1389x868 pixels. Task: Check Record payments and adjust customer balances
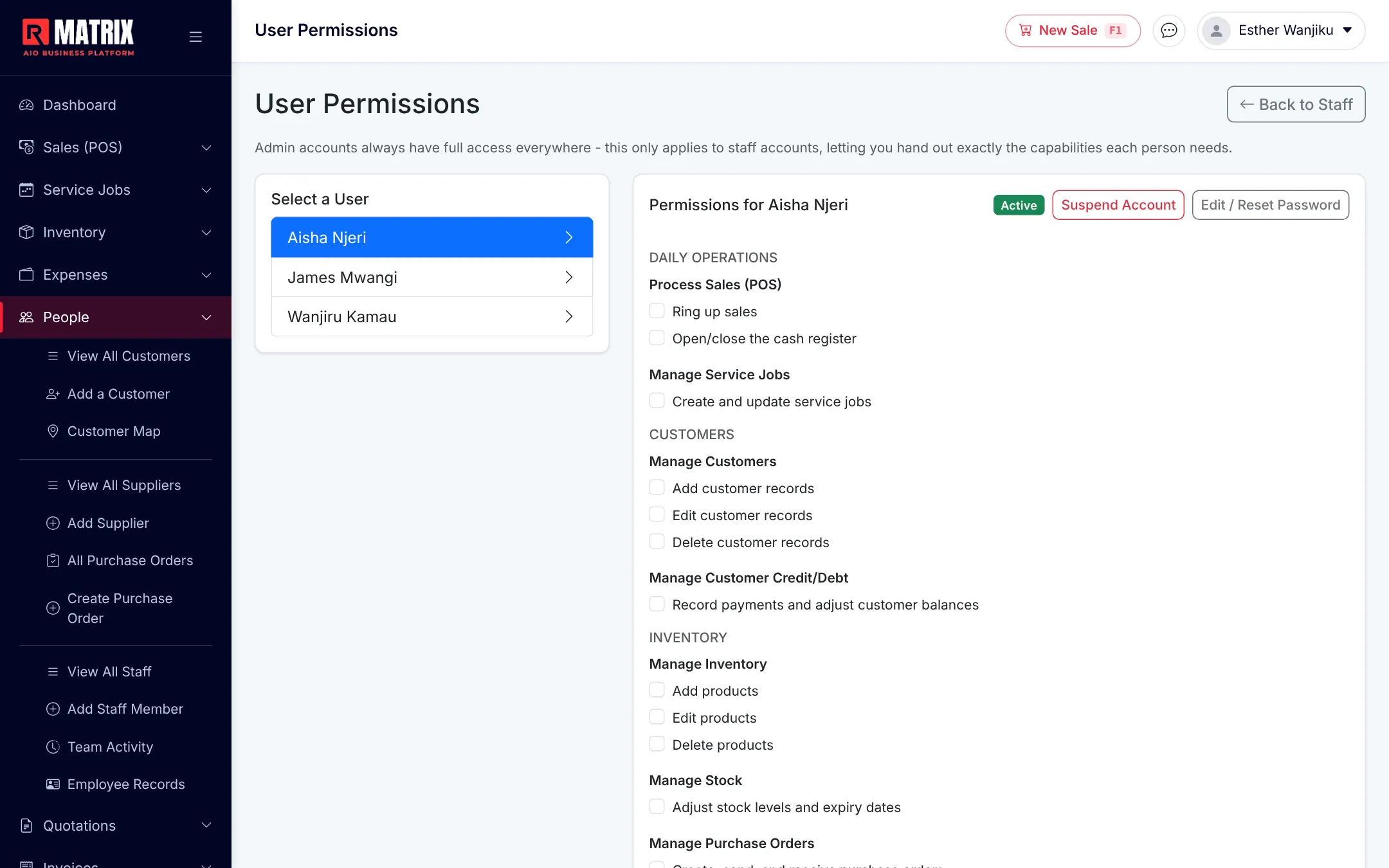tap(657, 604)
